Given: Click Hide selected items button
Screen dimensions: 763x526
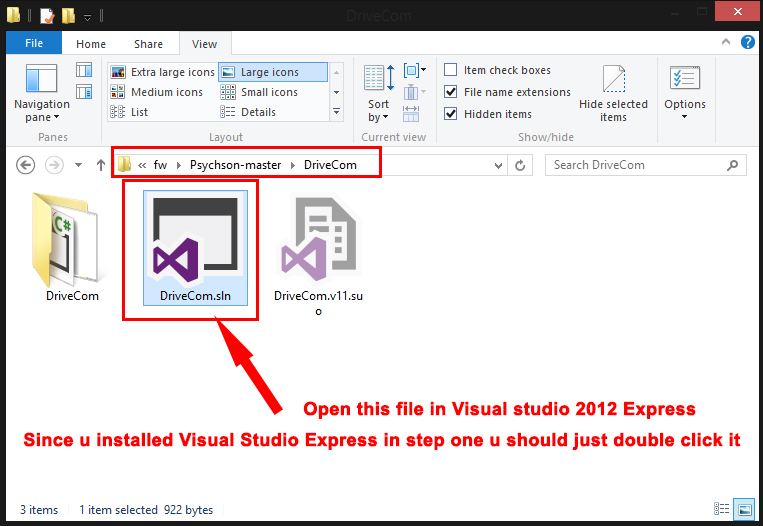Looking at the screenshot, I should point(613,93).
